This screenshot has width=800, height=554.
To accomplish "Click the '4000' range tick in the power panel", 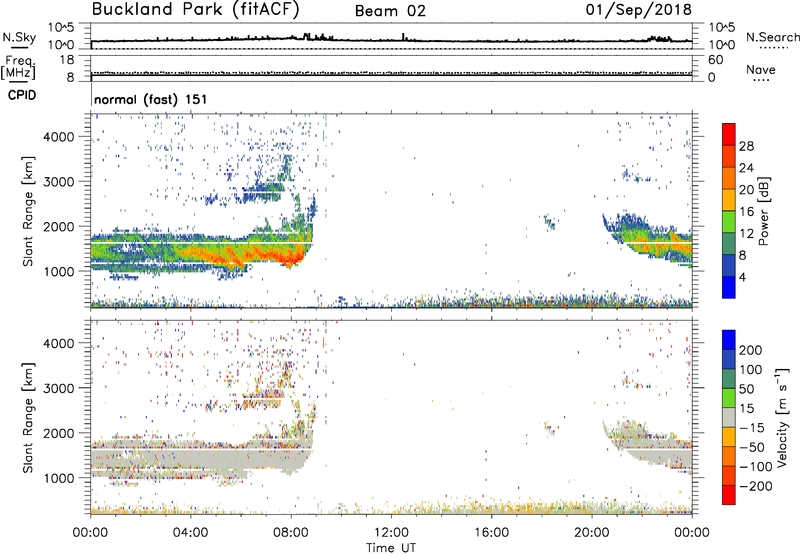I will pyautogui.click(x=58, y=137).
